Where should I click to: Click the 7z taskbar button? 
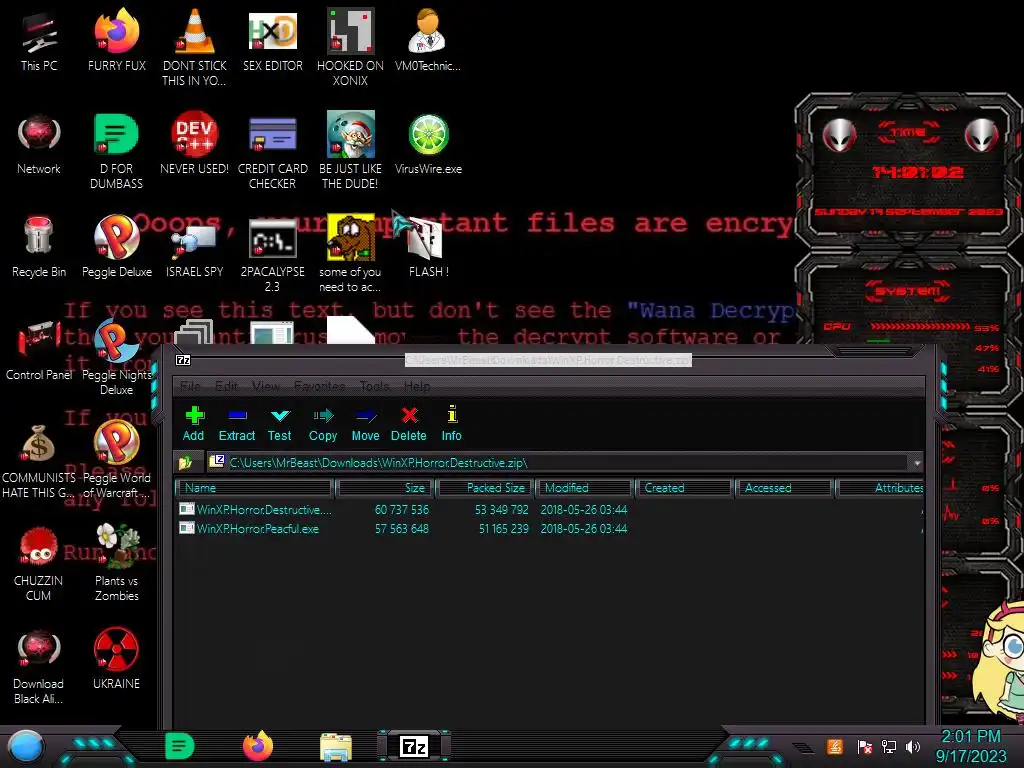(x=414, y=746)
